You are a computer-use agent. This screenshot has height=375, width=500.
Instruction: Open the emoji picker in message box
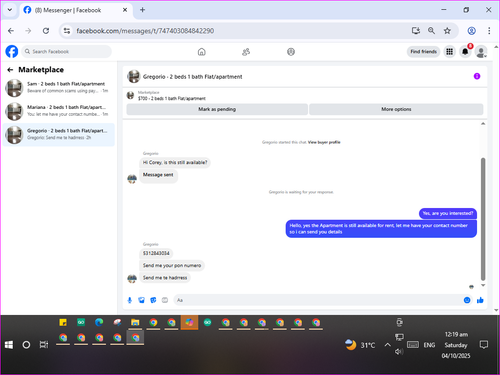pyautogui.click(x=467, y=300)
